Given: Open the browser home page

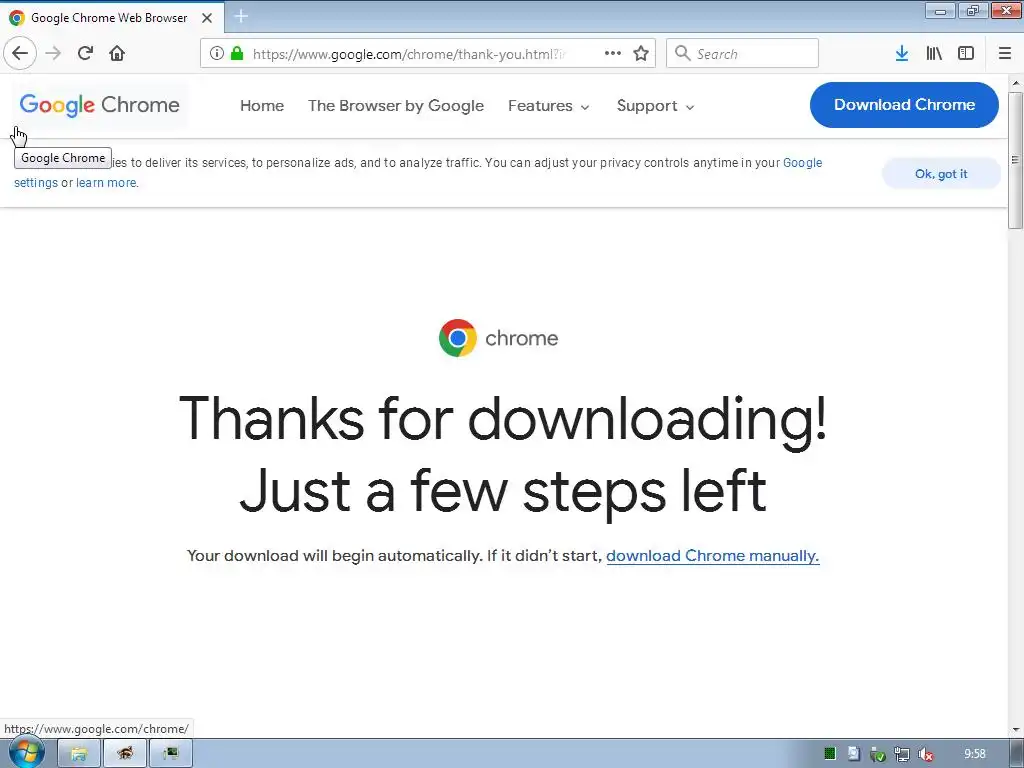Looking at the screenshot, I should pyautogui.click(x=117, y=53).
